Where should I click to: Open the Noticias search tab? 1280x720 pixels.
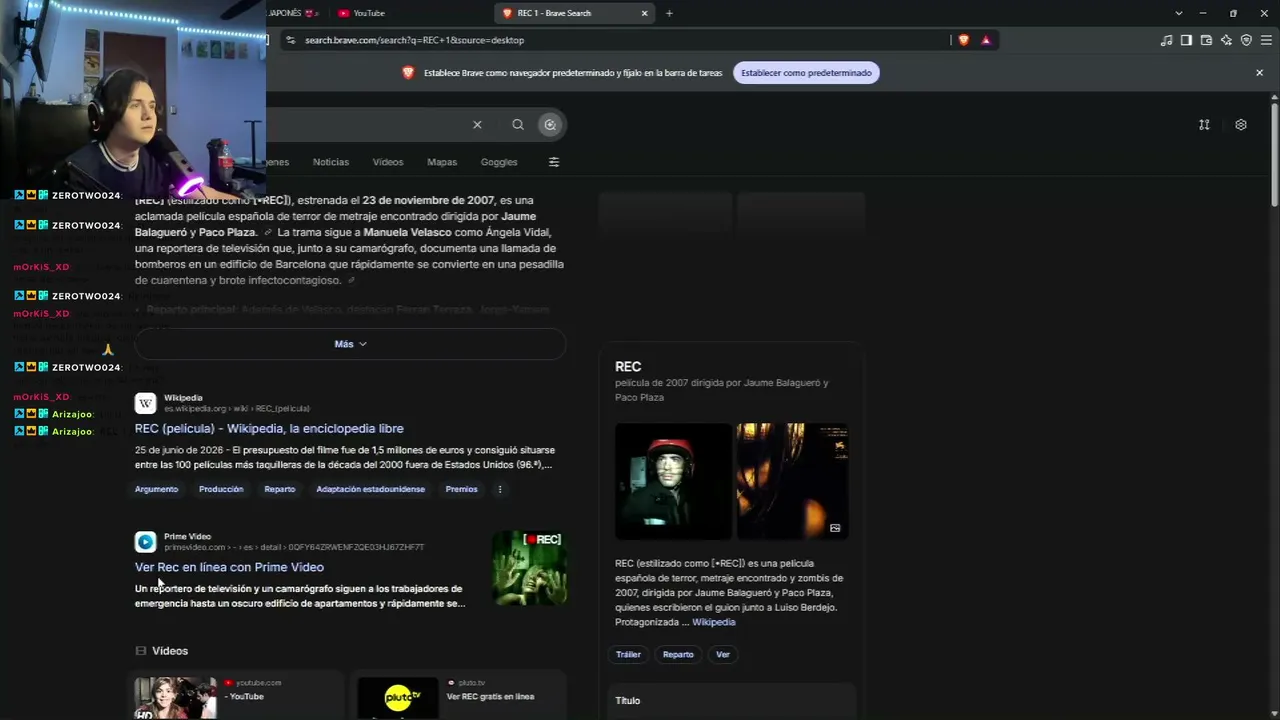coord(331,162)
